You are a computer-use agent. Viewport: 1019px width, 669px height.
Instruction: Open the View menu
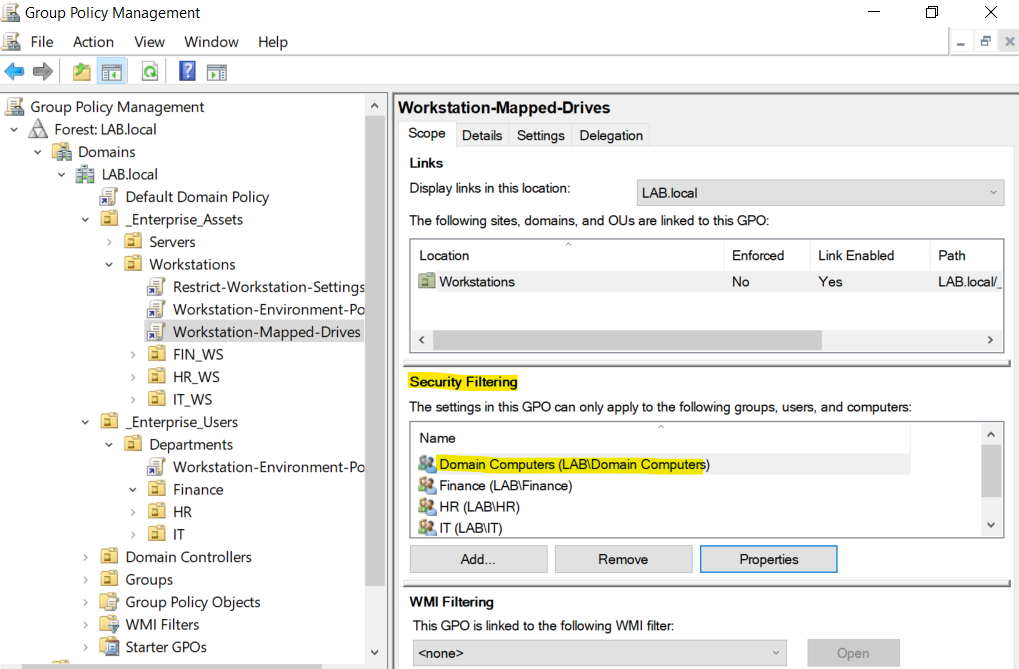click(x=149, y=42)
